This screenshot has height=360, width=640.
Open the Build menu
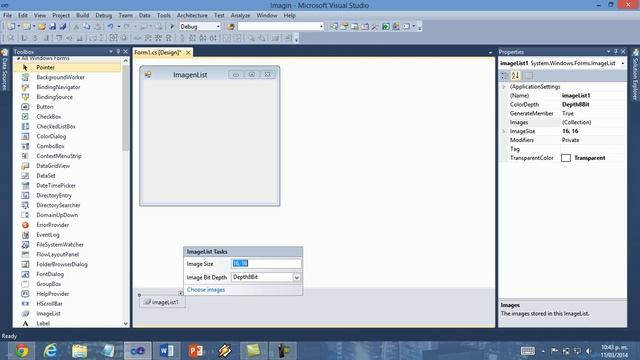click(82, 15)
